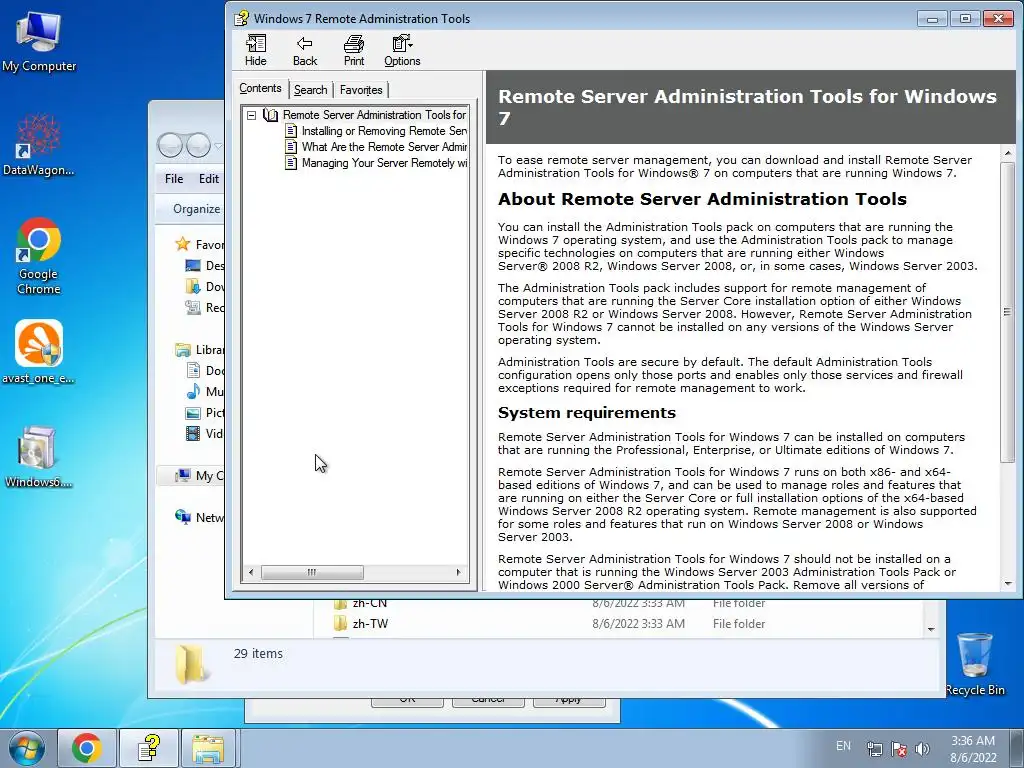Click the network tray icon
Screen dimensions: 1024x768
coord(874,749)
